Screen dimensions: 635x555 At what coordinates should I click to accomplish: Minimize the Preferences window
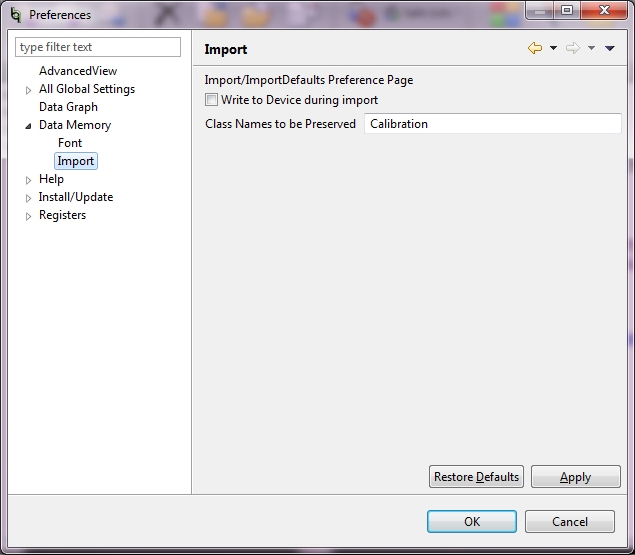point(539,11)
